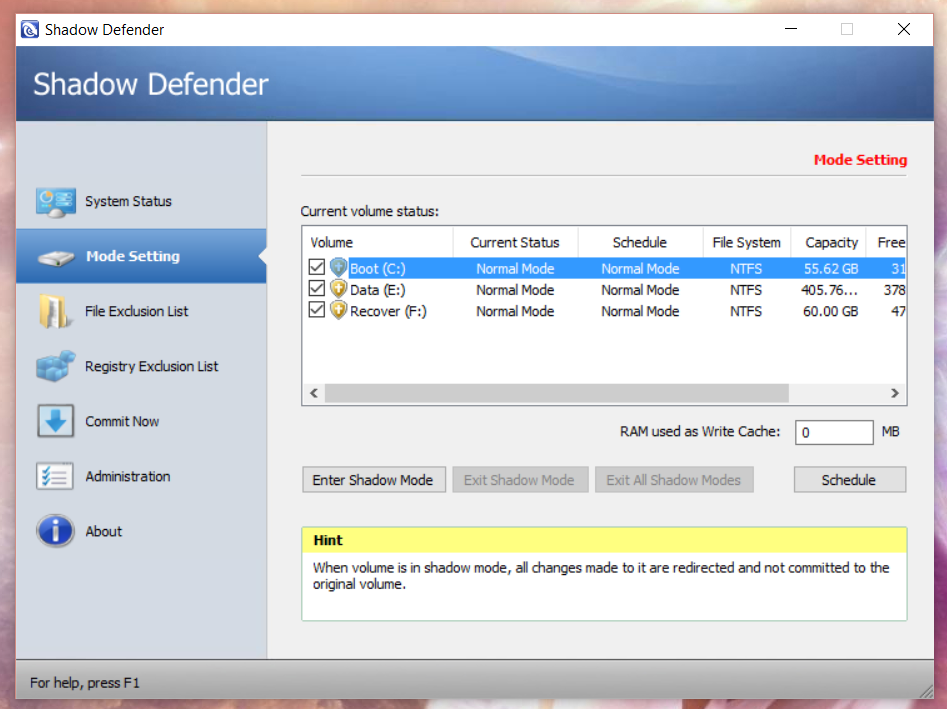This screenshot has height=709, width=947.
Task: Click the shield icon next to Recover (F:)
Action: tap(338, 310)
